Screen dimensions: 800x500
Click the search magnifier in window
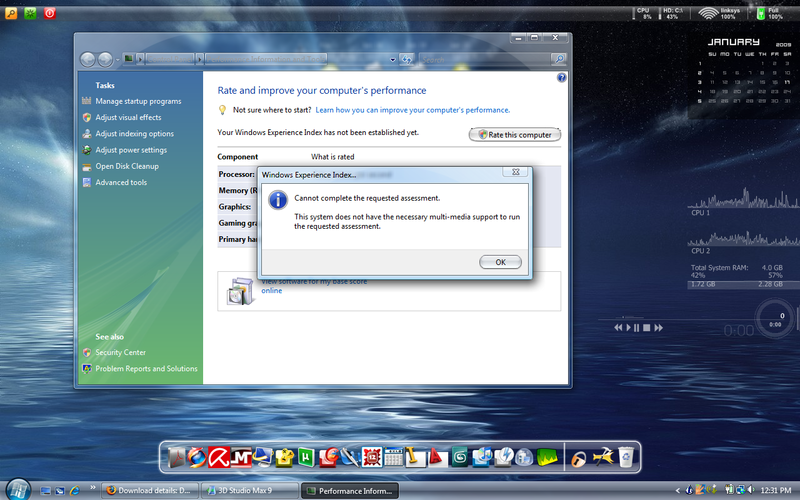559,60
